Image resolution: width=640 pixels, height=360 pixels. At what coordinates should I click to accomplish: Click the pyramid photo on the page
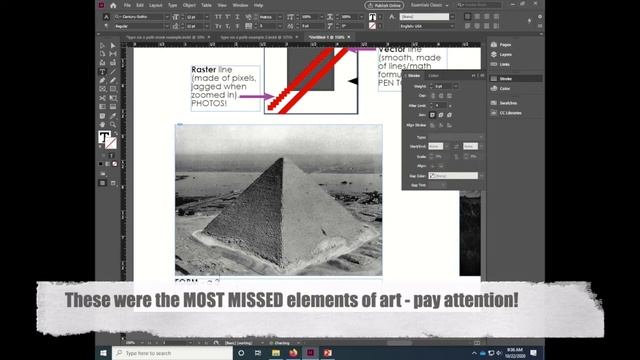279,200
